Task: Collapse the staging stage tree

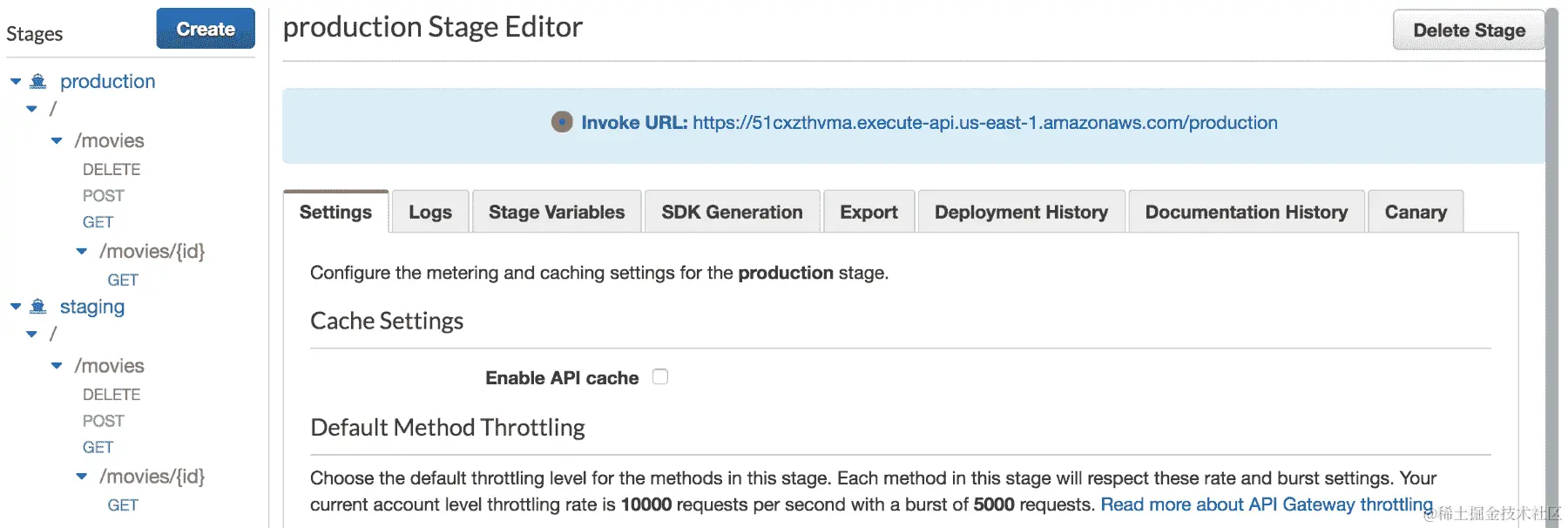Action: 16,307
